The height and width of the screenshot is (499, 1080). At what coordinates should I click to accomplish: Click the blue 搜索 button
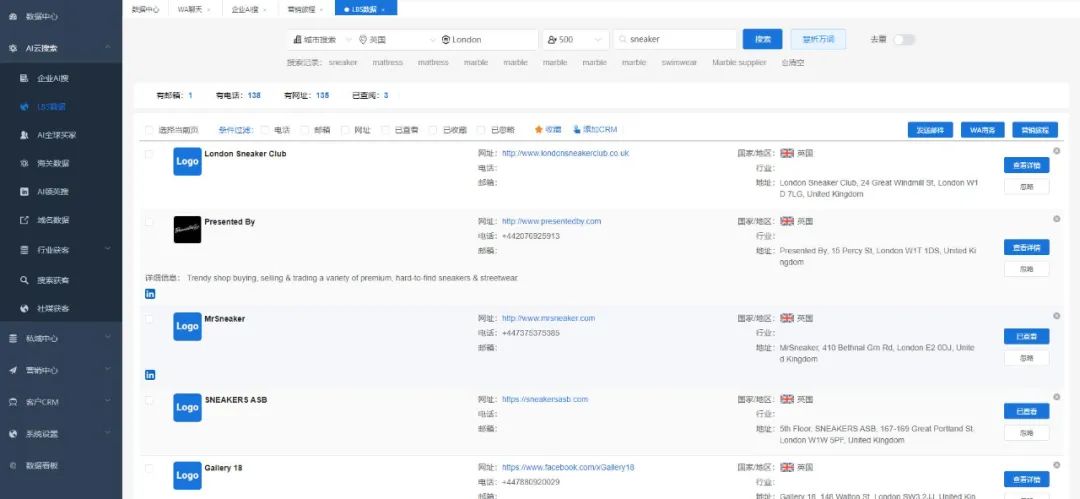click(x=762, y=39)
